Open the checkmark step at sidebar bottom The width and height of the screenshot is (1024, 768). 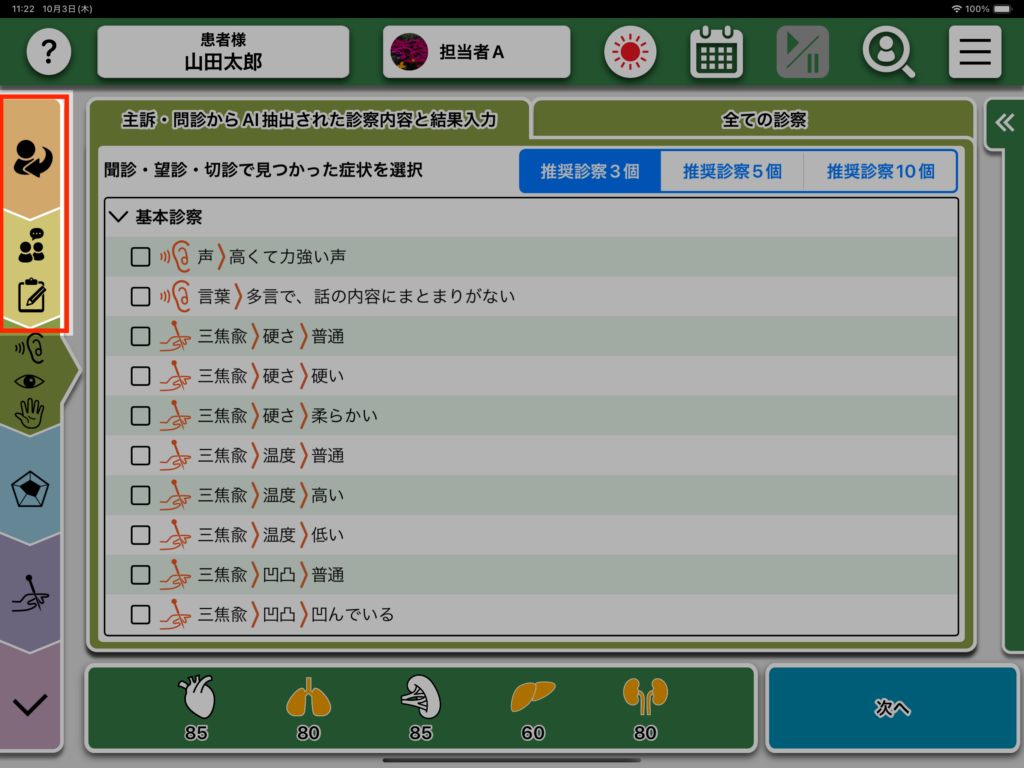[x=30, y=704]
